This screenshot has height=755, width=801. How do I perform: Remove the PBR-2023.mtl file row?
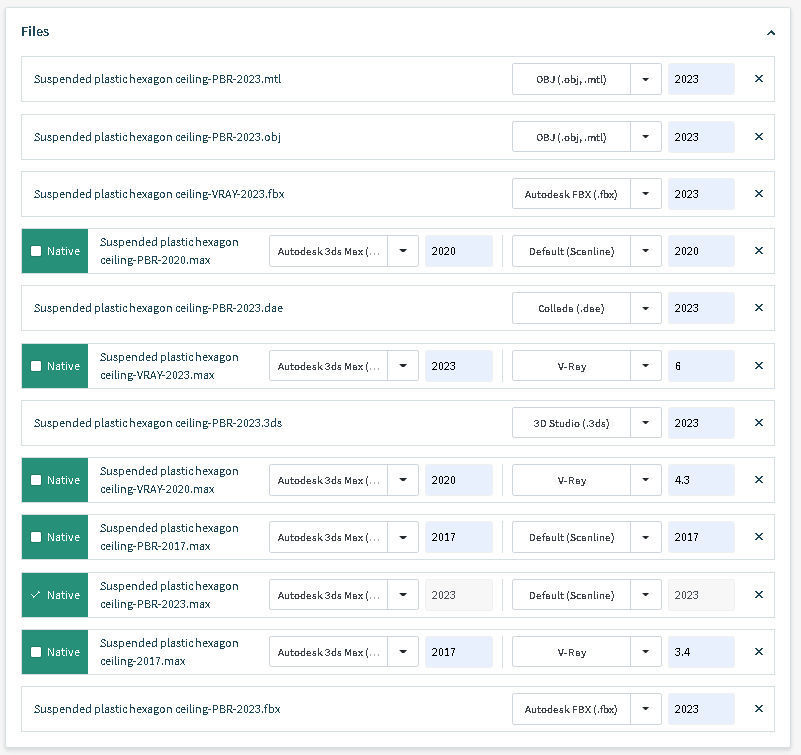pyautogui.click(x=758, y=79)
